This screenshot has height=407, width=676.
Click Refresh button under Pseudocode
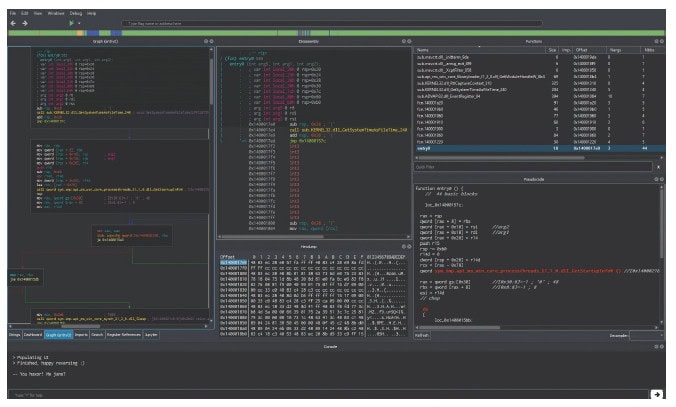click(x=422, y=336)
